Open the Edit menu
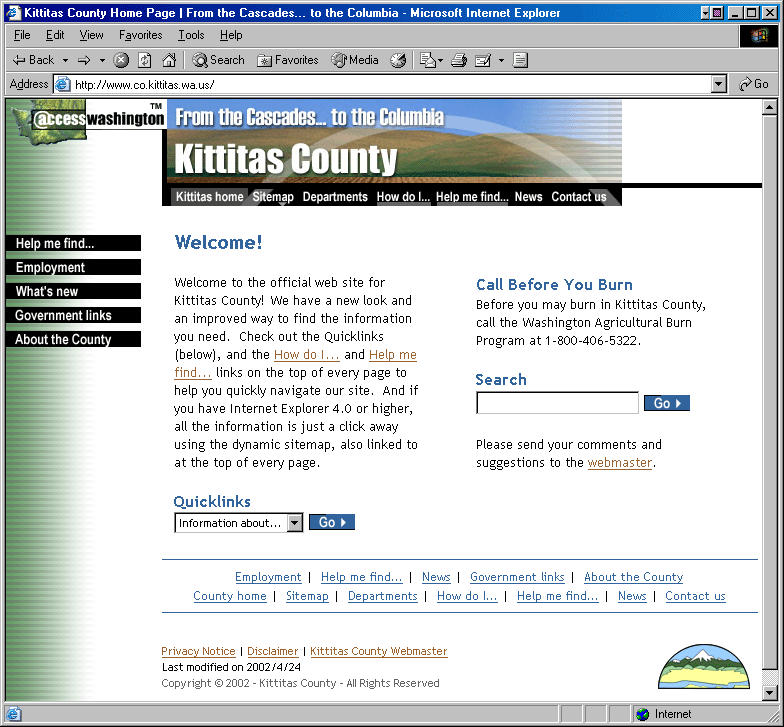 (55, 35)
